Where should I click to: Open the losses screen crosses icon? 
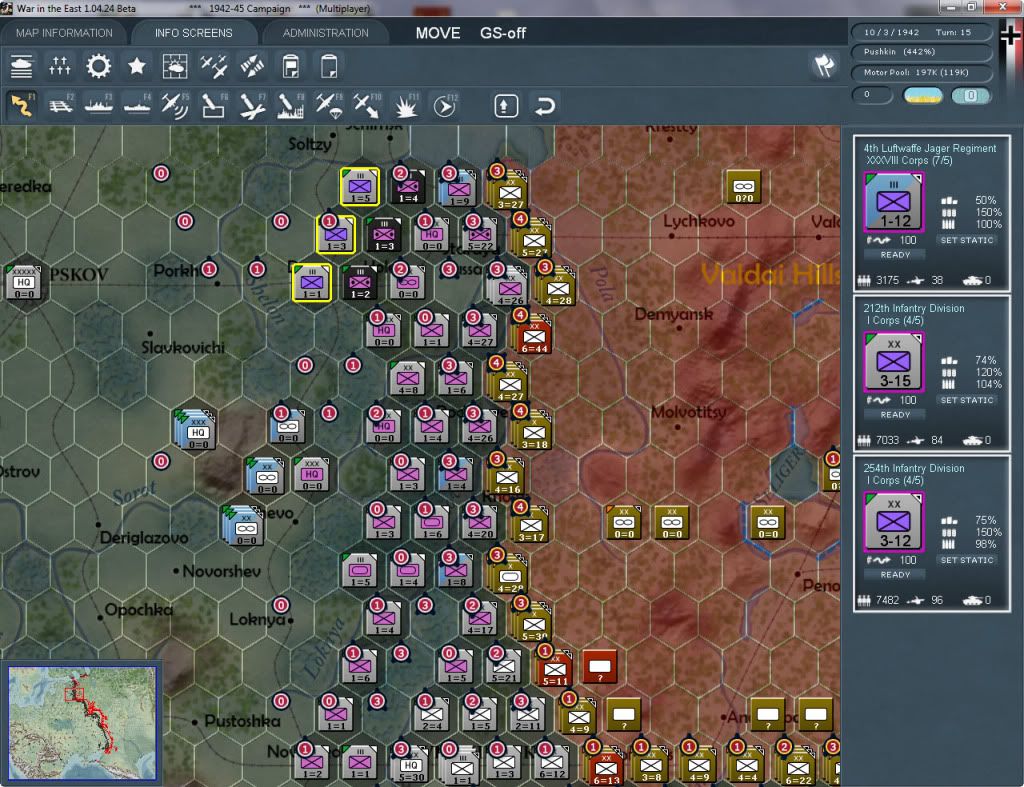(x=59, y=66)
